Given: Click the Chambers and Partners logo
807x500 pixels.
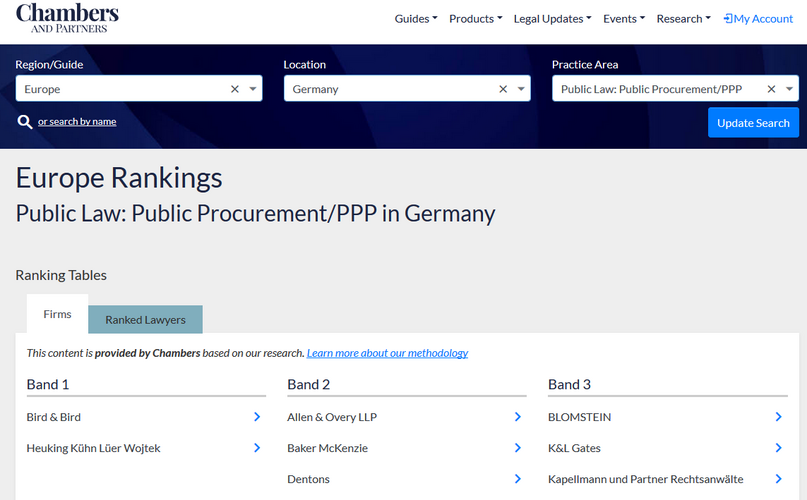Looking at the screenshot, I should pos(67,18).
